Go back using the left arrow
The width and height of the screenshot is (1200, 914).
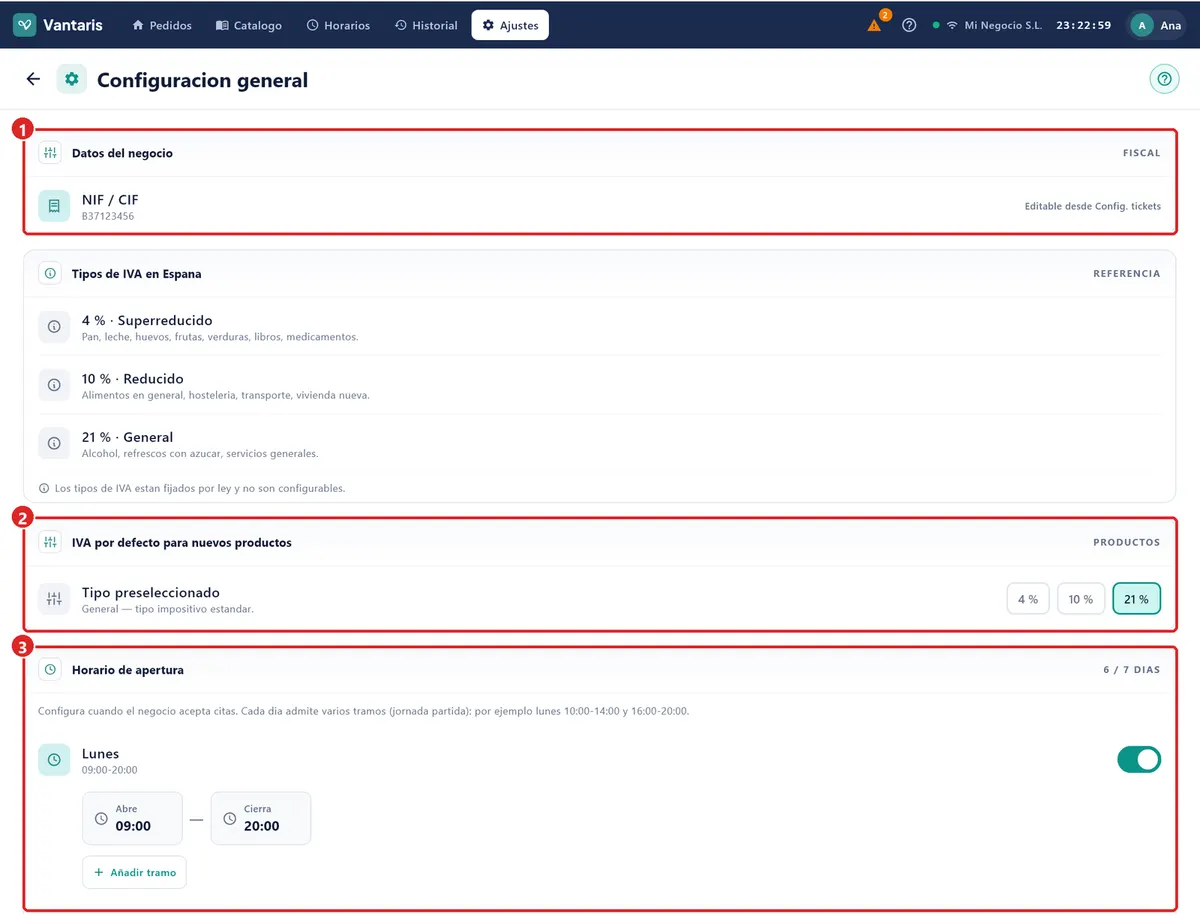(33, 79)
